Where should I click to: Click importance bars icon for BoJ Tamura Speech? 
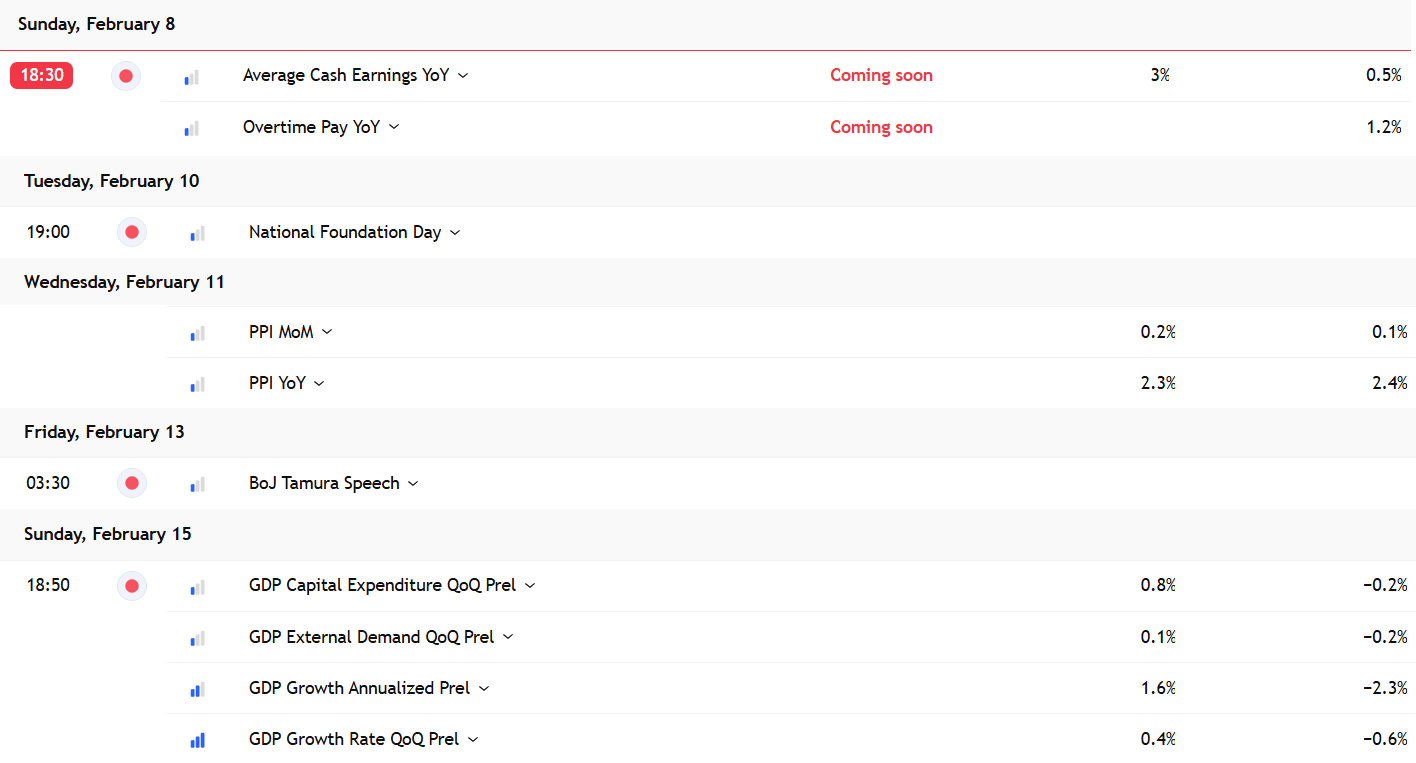pyautogui.click(x=197, y=485)
